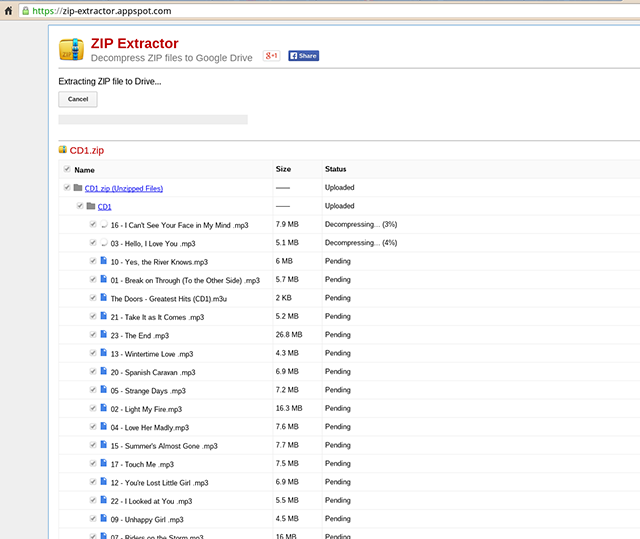The image size is (640, 539).
Task: Click file name 05 - Strange Days .mp3
Action: tap(148, 391)
